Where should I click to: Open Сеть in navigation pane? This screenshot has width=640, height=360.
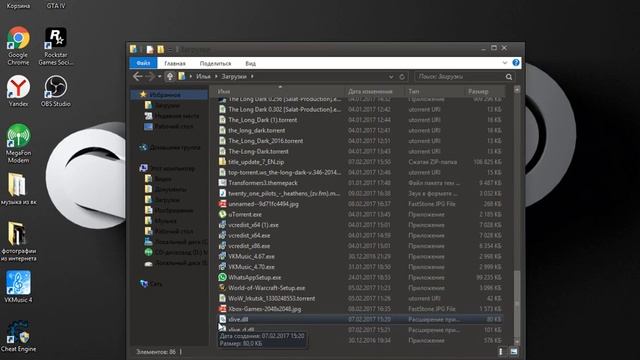(x=156, y=284)
